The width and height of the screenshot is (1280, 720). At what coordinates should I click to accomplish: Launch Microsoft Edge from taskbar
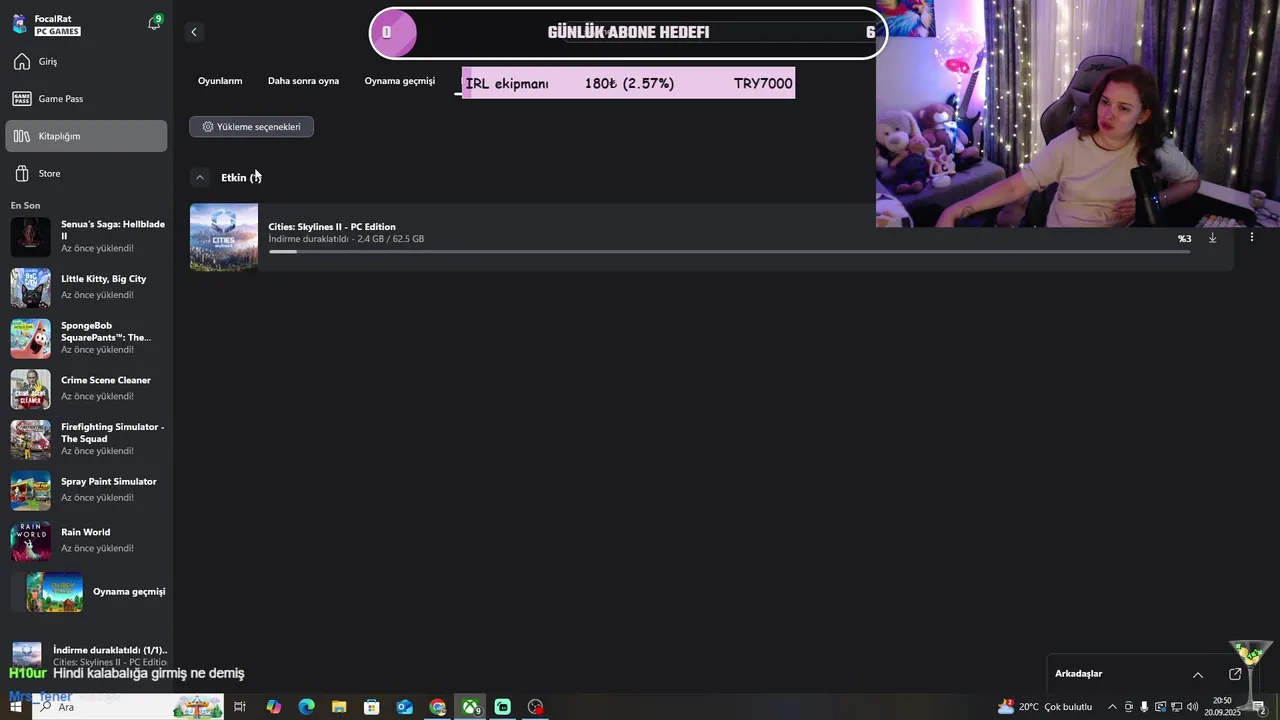[x=307, y=707]
